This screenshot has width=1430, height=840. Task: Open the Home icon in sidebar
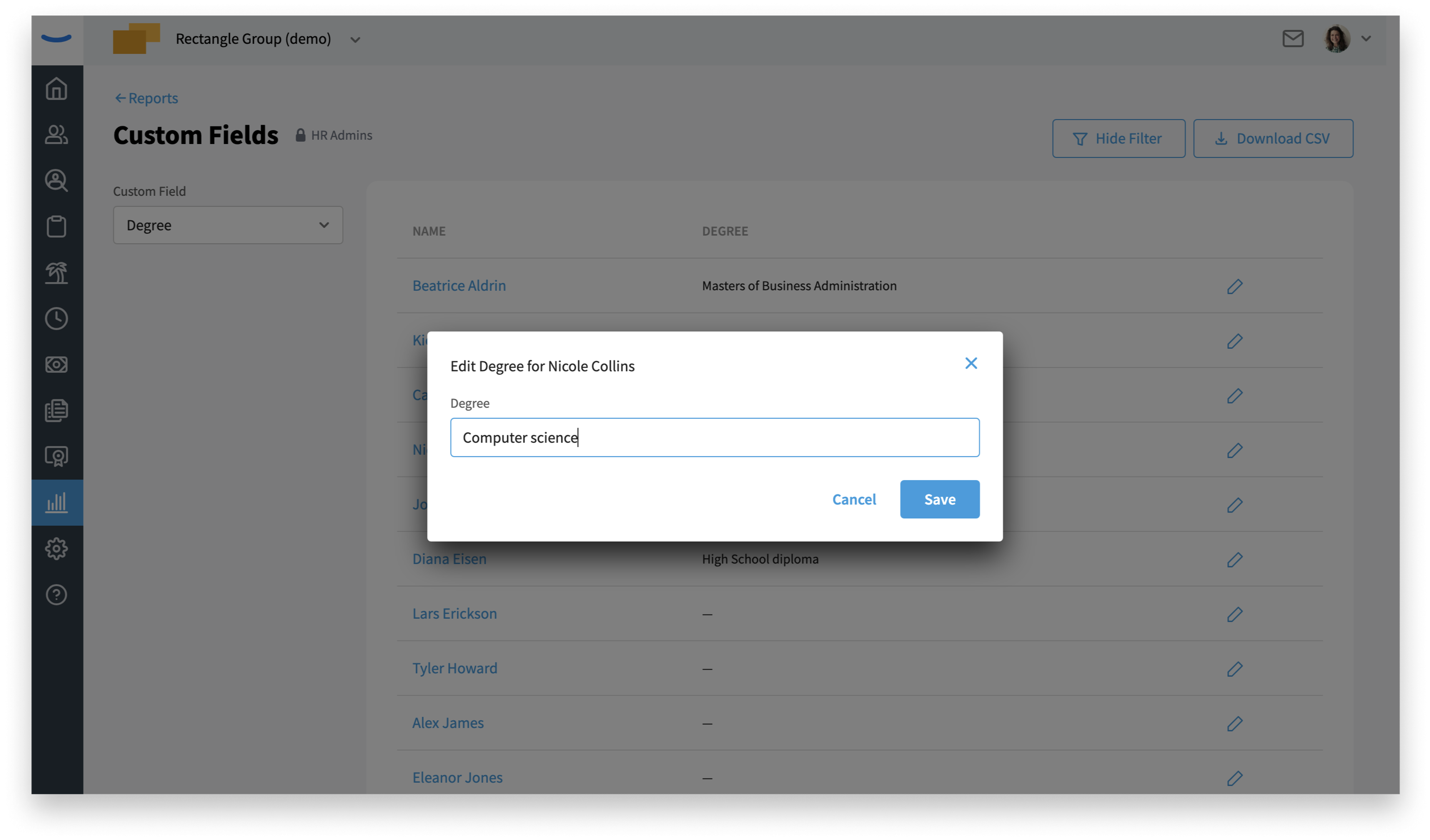56,89
